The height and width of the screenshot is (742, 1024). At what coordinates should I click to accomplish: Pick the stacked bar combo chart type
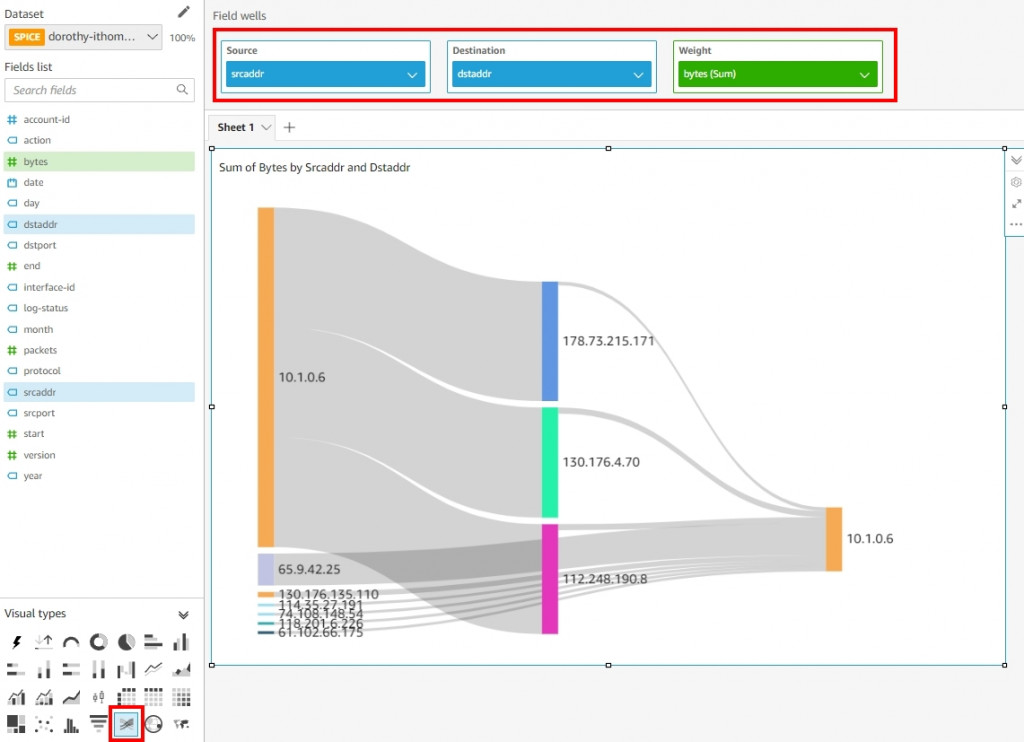click(x=44, y=697)
